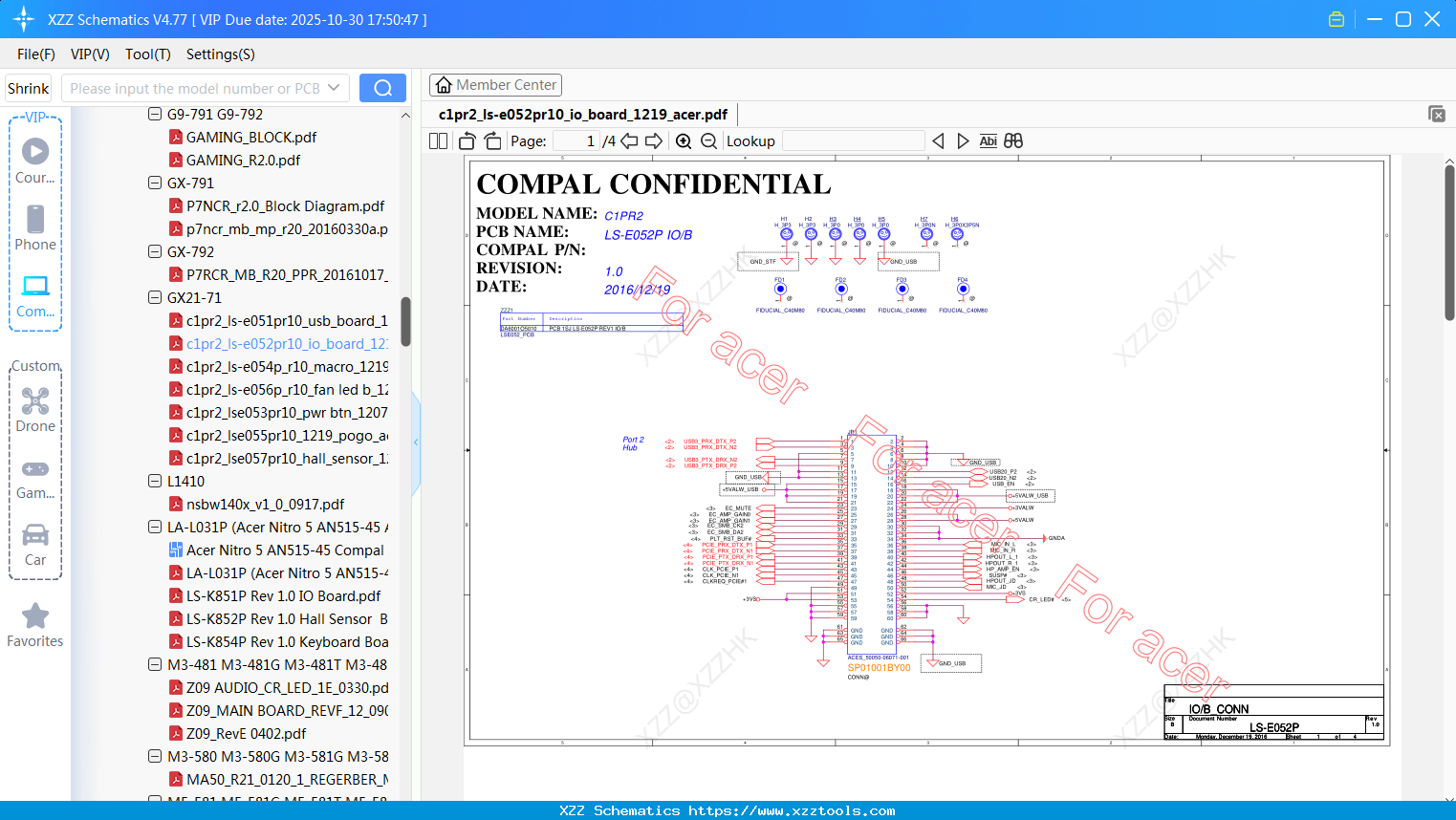Click the model number or PCB input field

pos(195,88)
